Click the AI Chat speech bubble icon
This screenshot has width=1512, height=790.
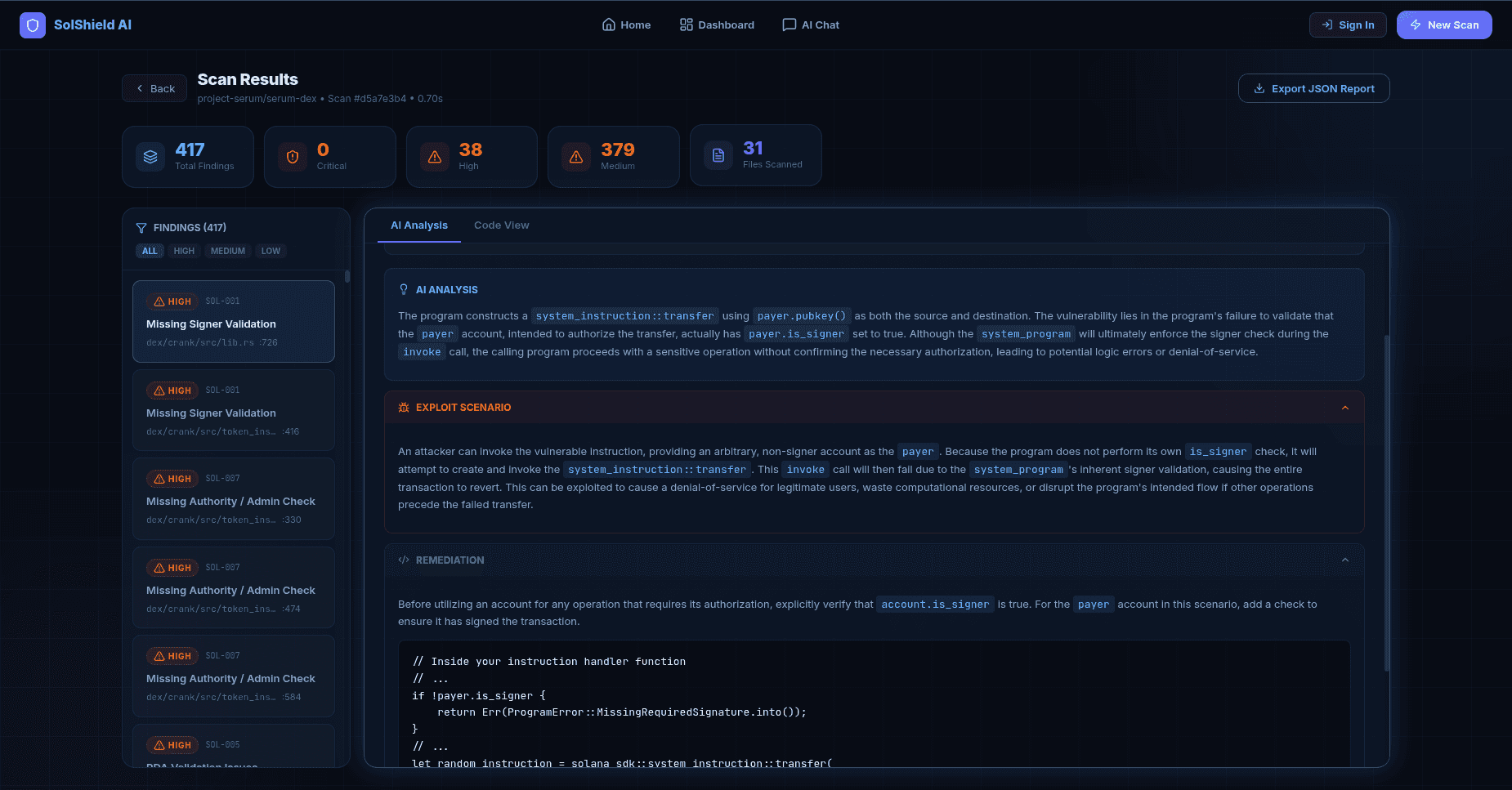click(789, 25)
